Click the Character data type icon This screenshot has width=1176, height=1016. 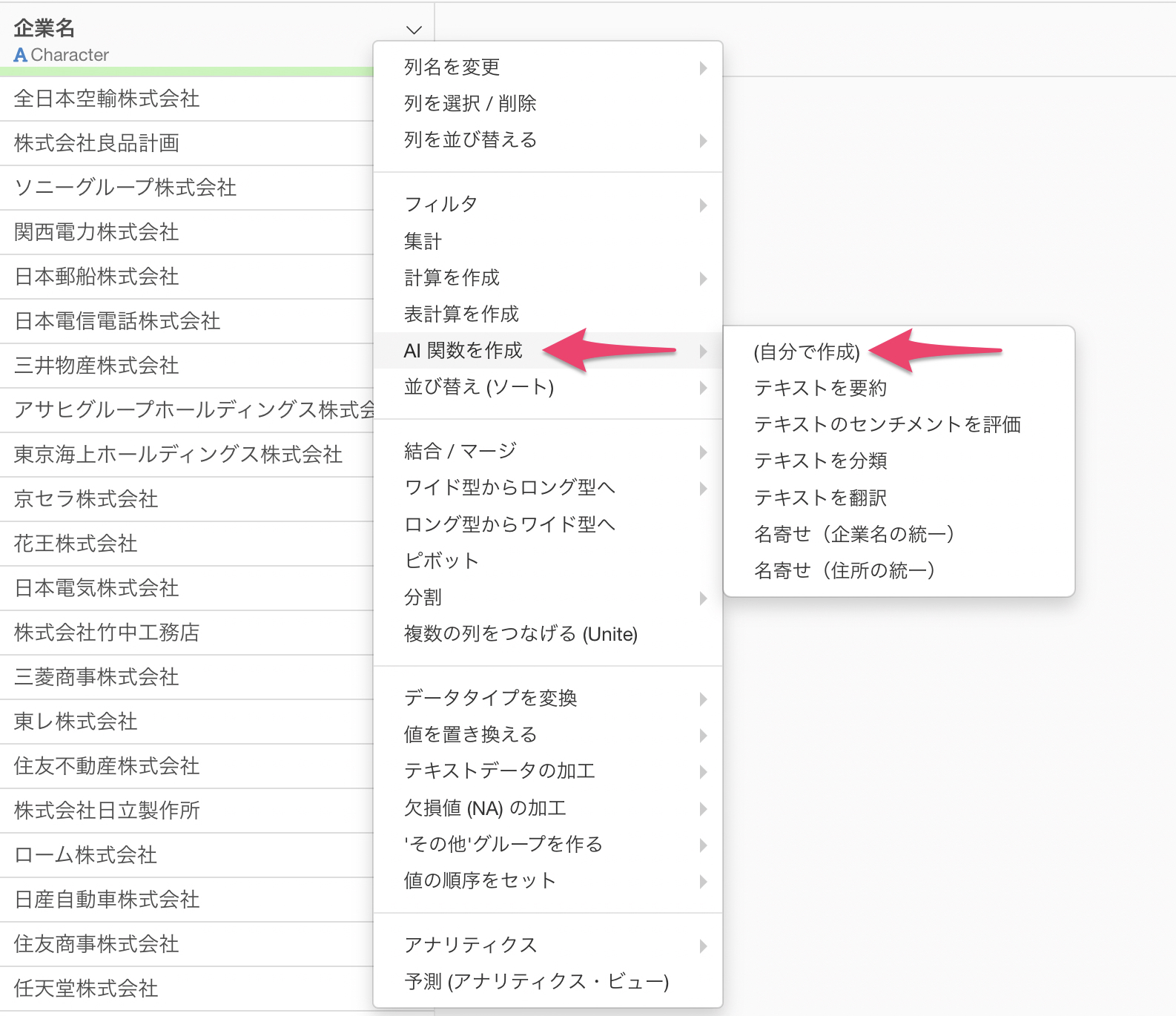click(20, 56)
